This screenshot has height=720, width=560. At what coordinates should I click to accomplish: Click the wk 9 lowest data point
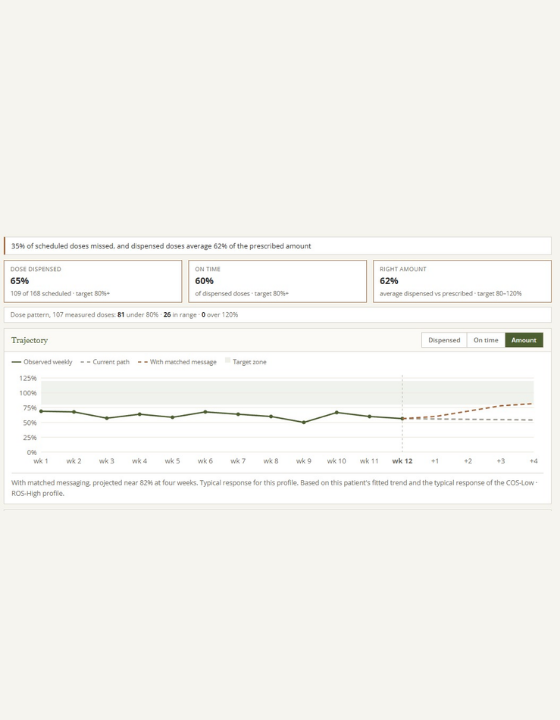coord(303,422)
